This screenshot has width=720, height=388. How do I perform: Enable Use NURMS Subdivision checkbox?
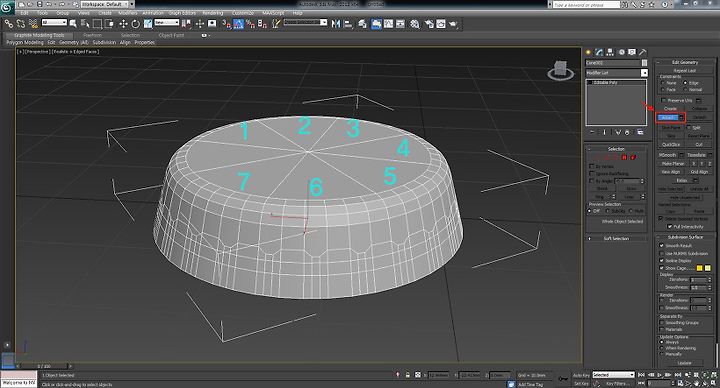coord(662,253)
